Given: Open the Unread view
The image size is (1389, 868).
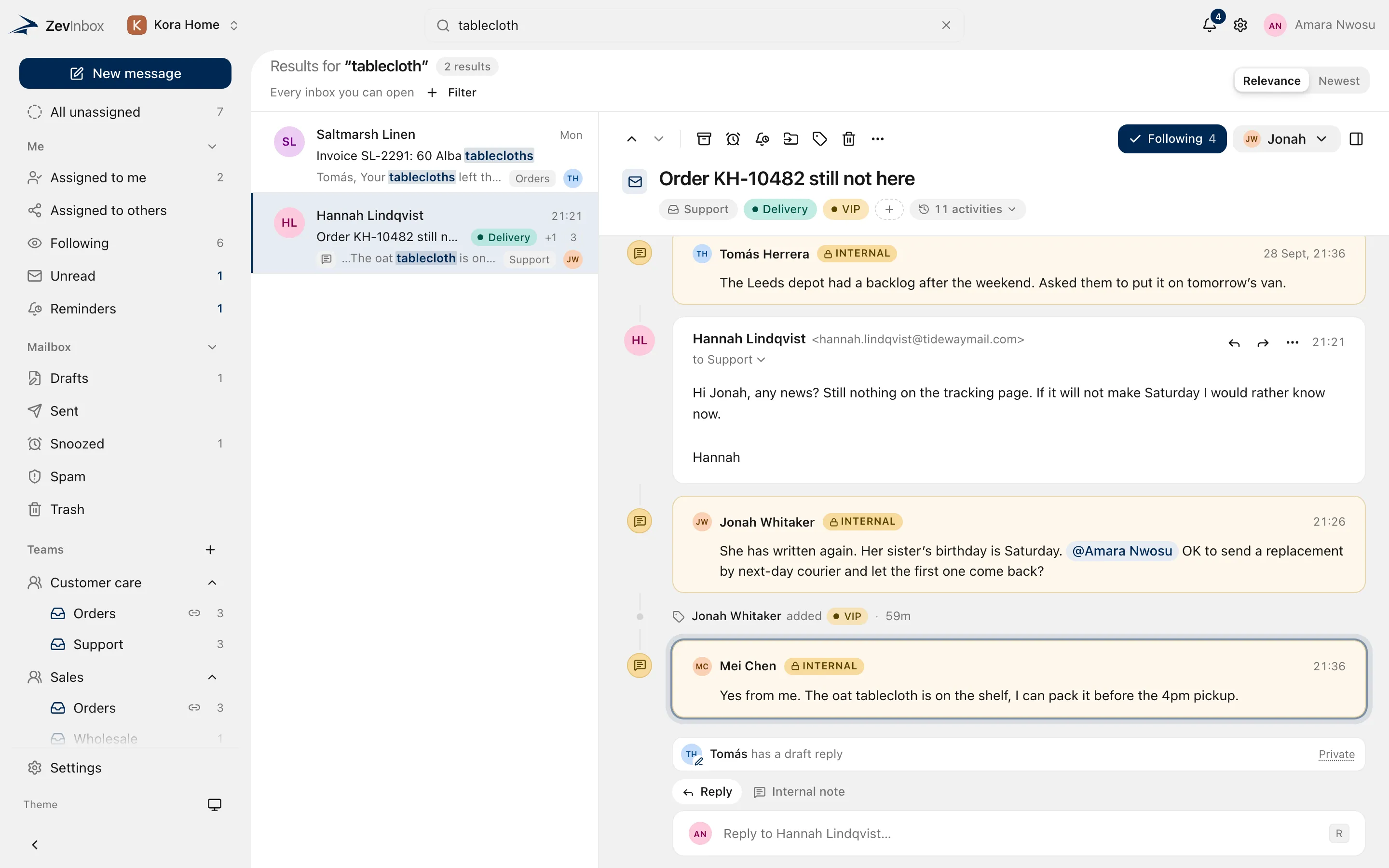Looking at the screenshot, I should pos(125,275).
